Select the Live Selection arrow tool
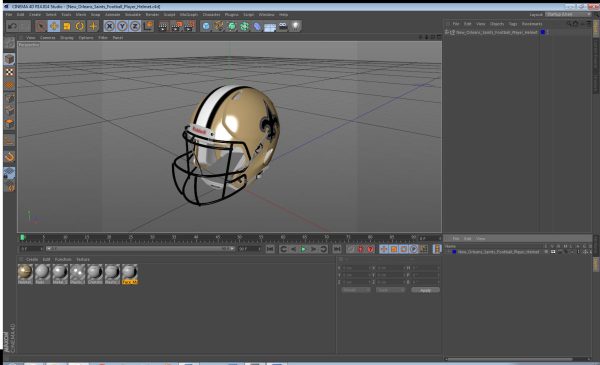 click(41, 26)
